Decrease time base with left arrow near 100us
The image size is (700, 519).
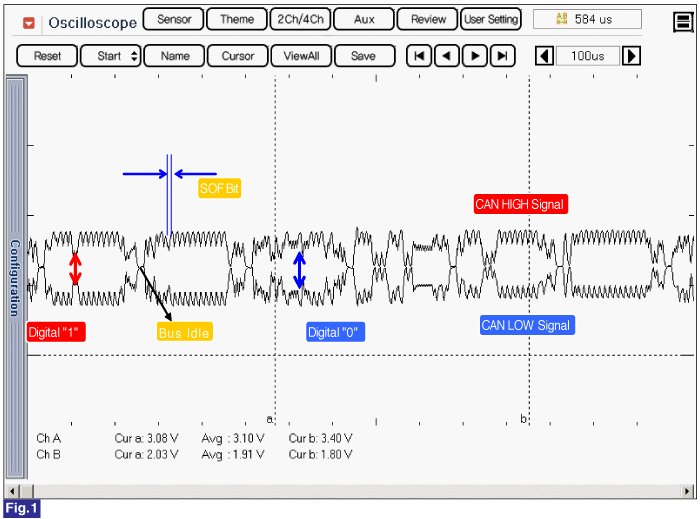pyautogui.click(x=544, y=56)
